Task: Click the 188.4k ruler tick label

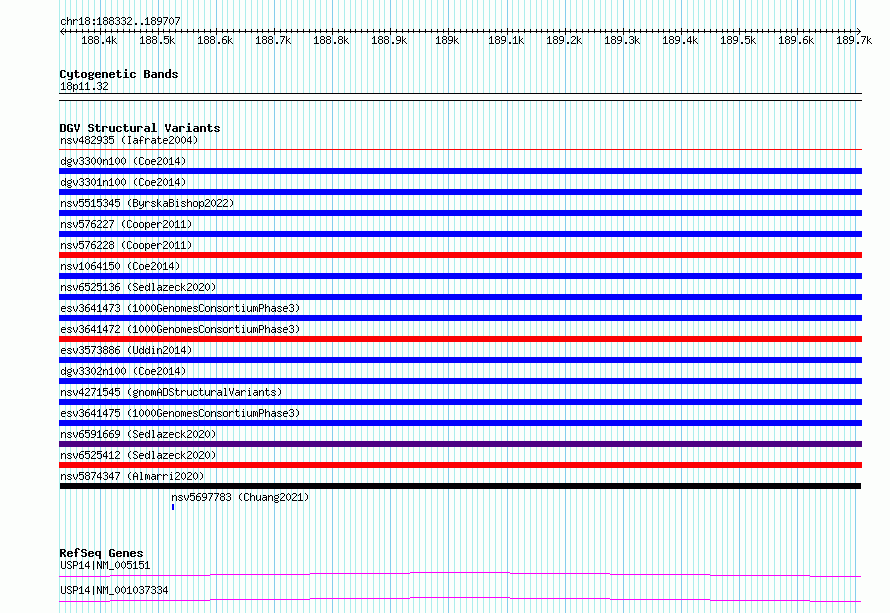Action: pos(99,40)
